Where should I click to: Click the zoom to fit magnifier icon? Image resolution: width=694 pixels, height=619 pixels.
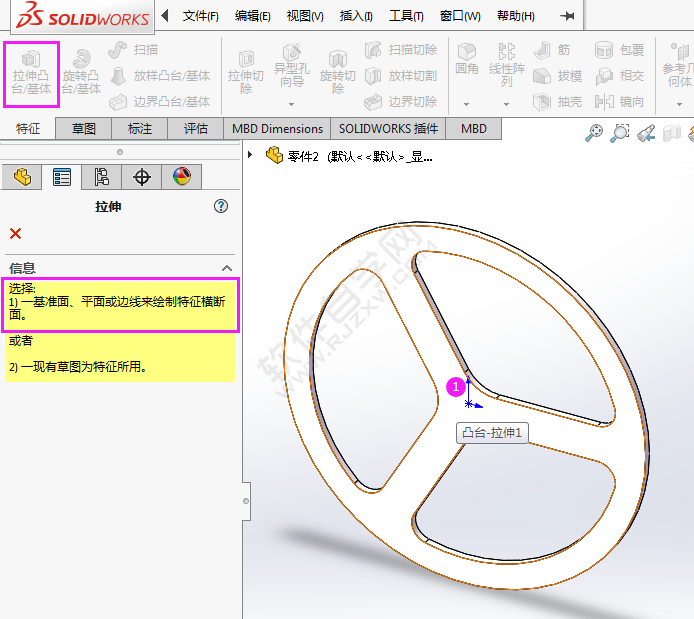595,132
